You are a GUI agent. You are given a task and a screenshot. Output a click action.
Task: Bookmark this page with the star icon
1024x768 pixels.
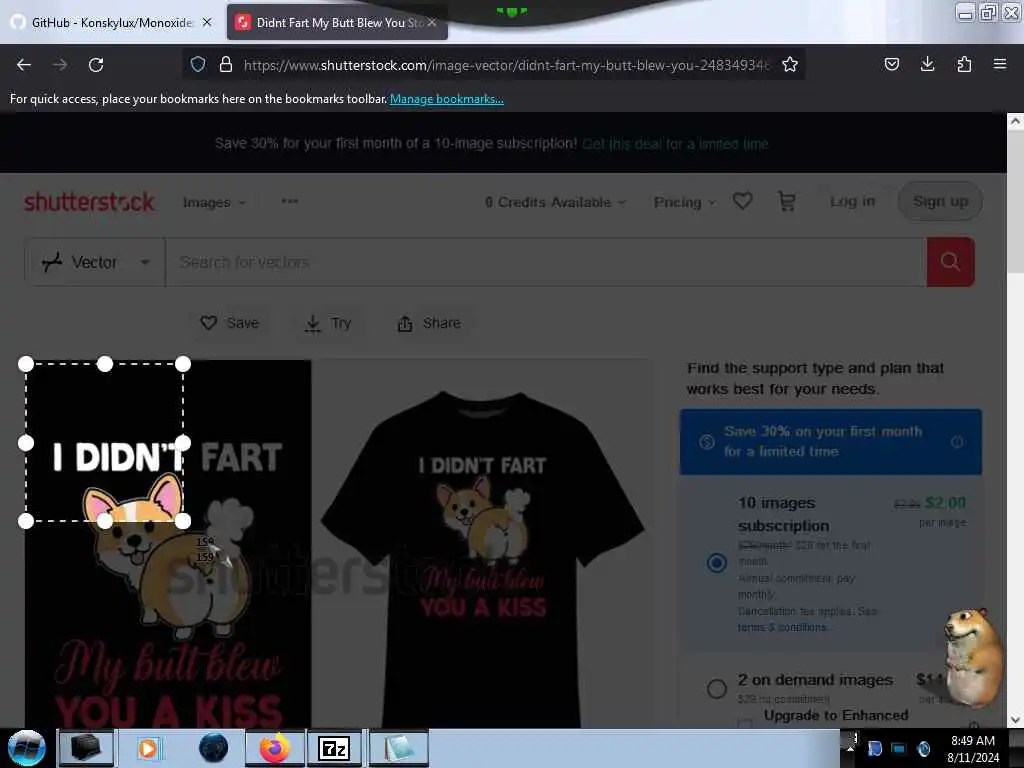coord(790,64)
